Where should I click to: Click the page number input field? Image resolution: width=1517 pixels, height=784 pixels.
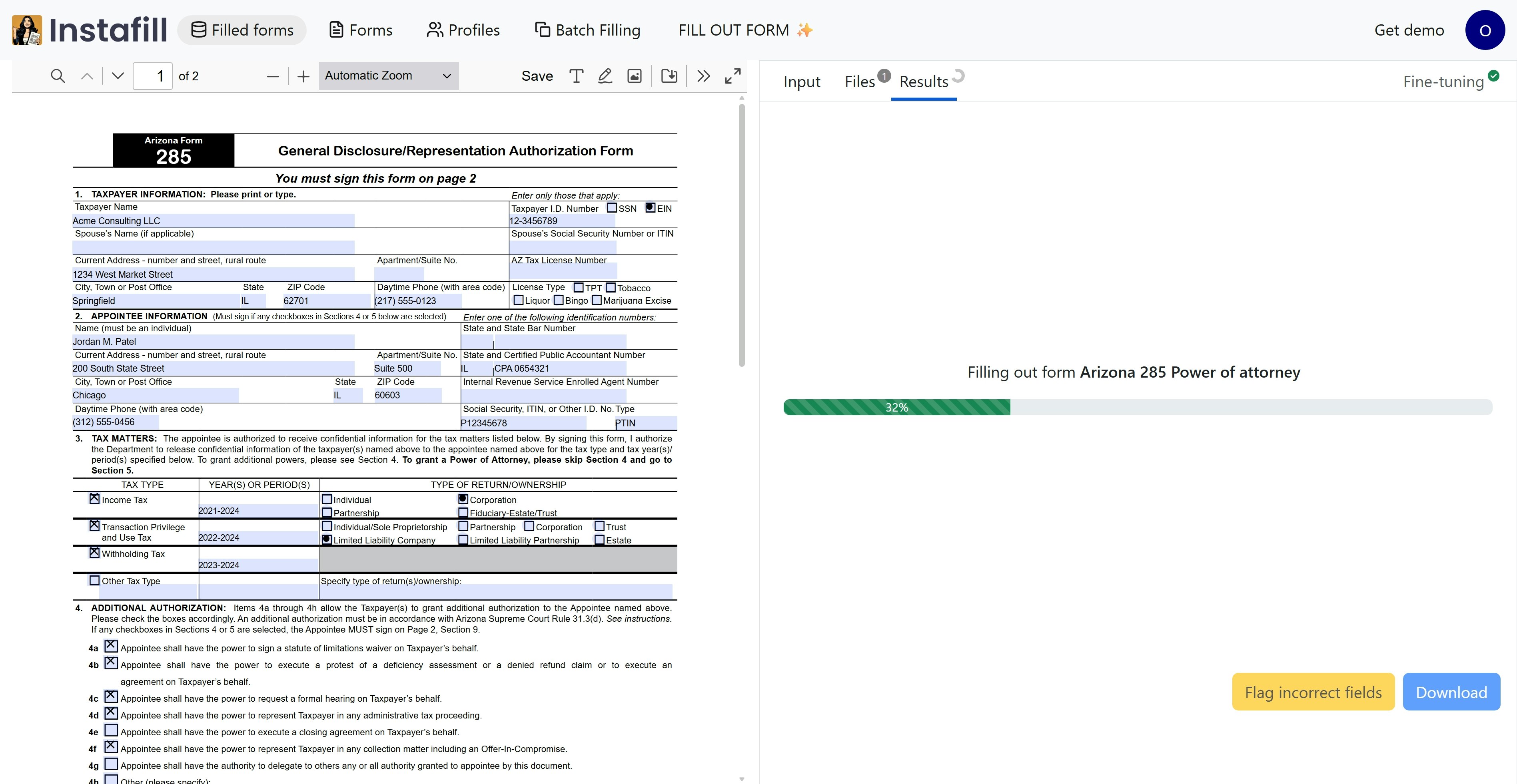click(152, 76)
